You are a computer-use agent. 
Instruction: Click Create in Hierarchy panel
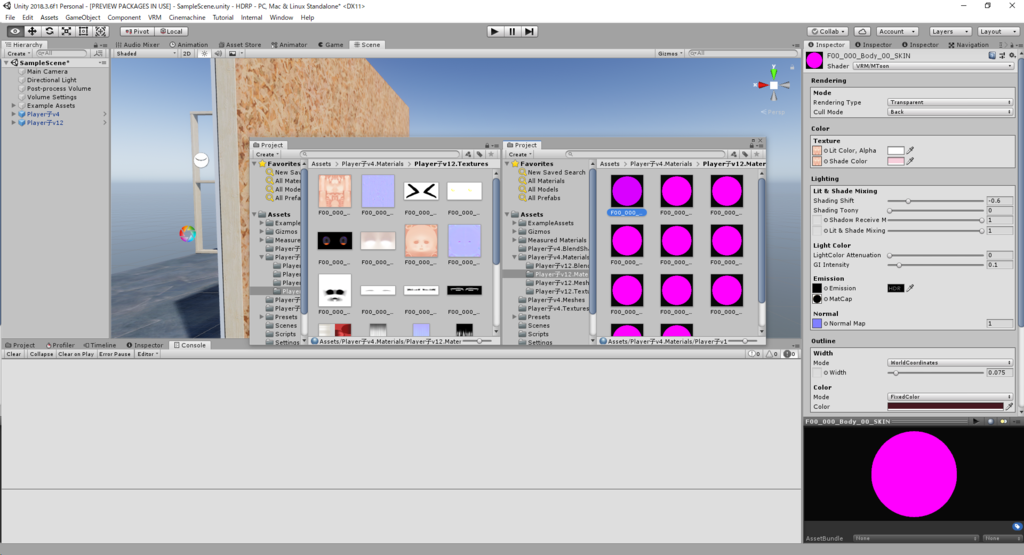[x=18, y=54]
